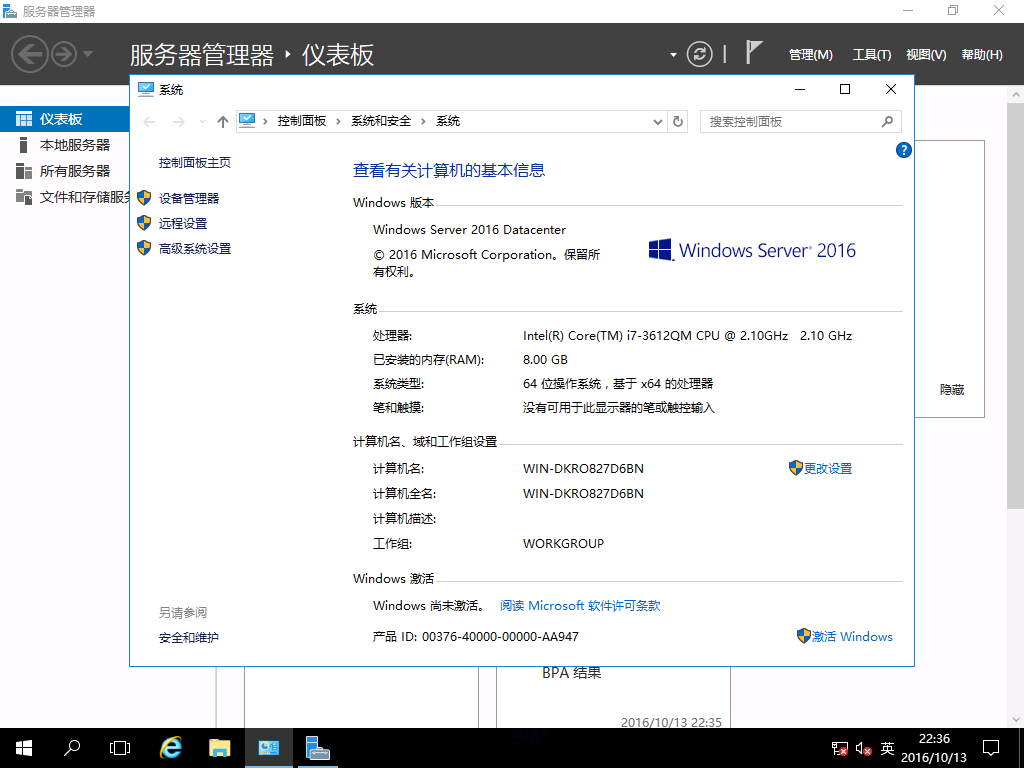
Task: Open 远程设置
Action: [x=183, y=223]
